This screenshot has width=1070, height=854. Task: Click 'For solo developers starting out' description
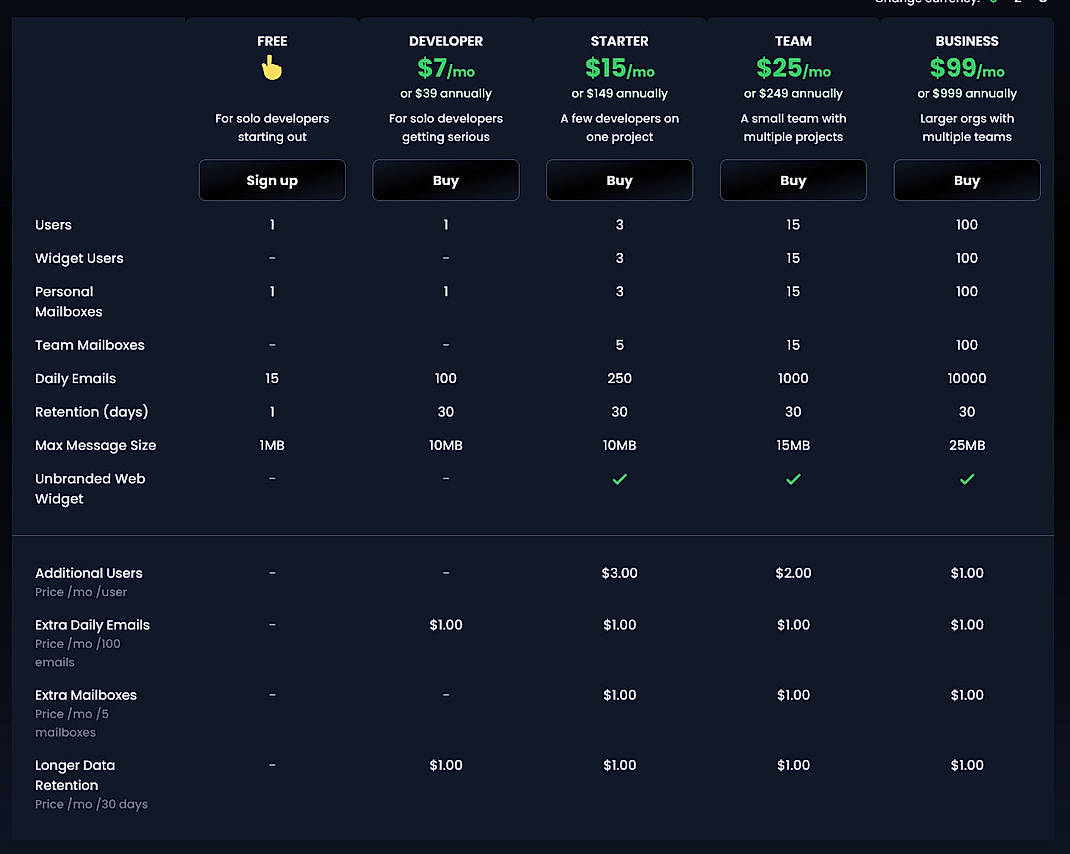pos(272,128)
